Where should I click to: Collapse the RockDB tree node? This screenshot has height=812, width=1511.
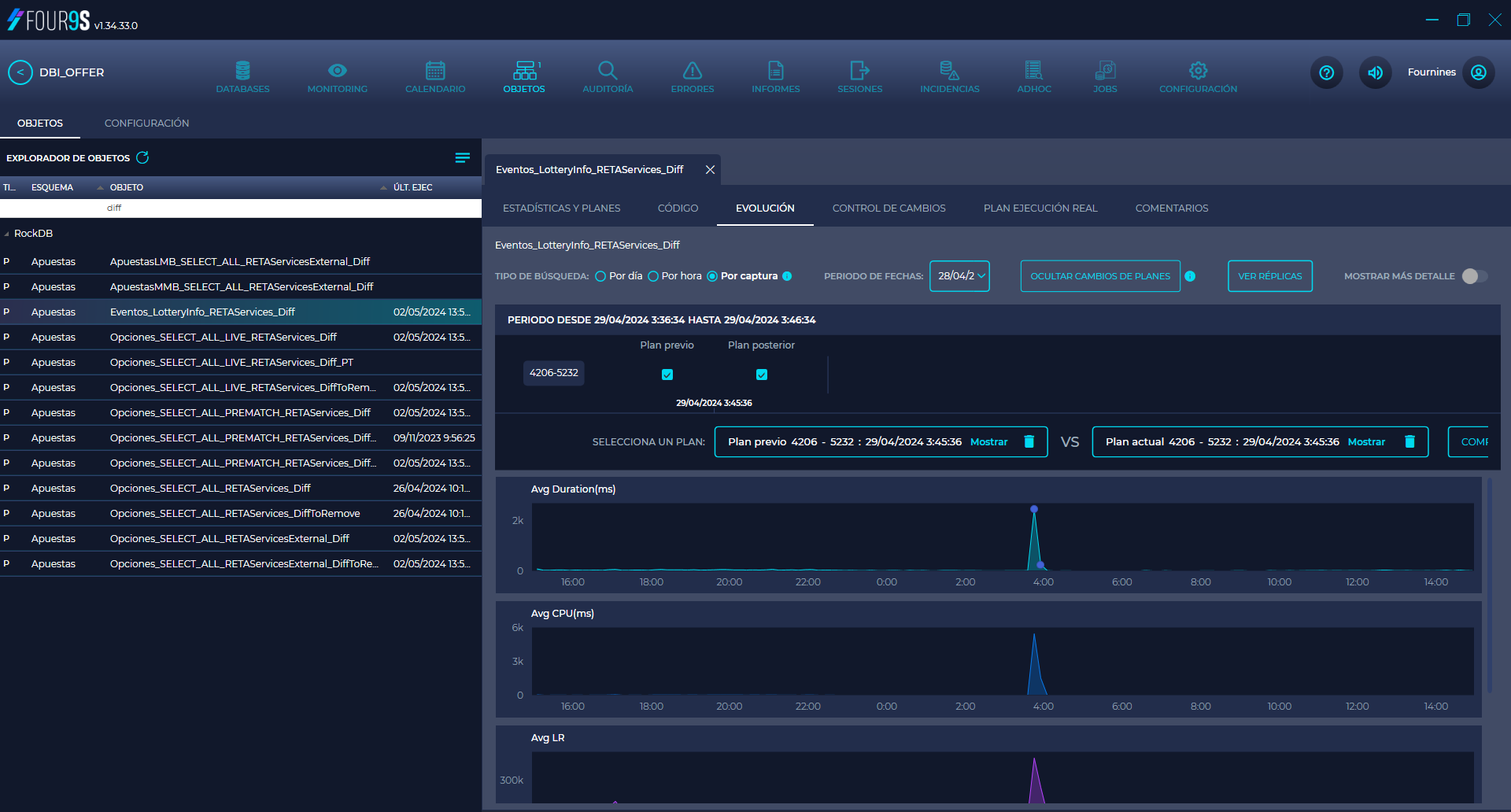coord(8,233)
